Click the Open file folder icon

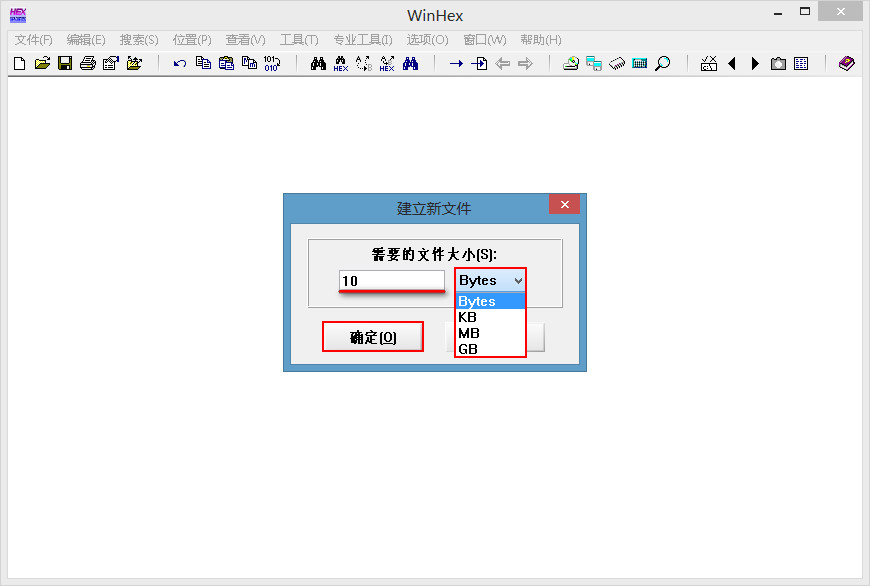tap(42, 64)
